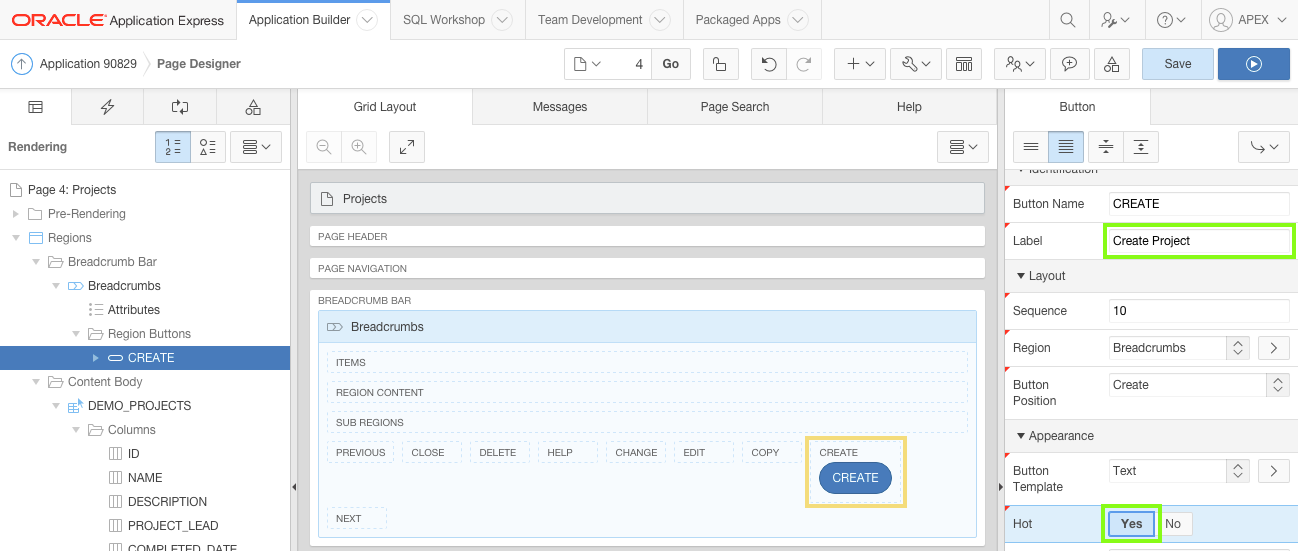Open the Team Development people menu

(1020, 64)
